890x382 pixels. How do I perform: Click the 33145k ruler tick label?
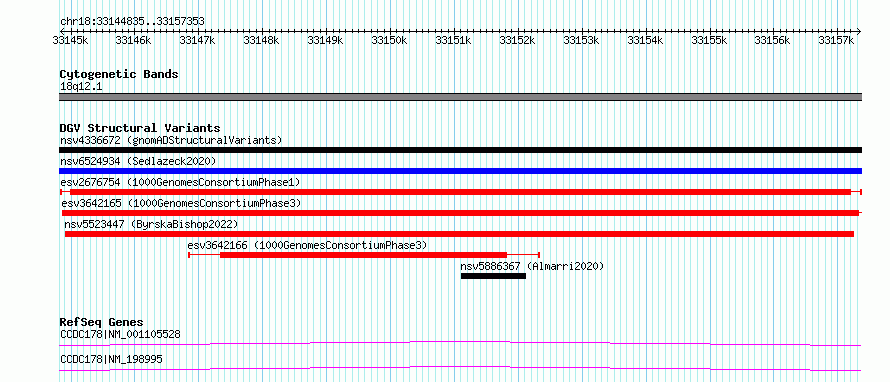point(70,40)
